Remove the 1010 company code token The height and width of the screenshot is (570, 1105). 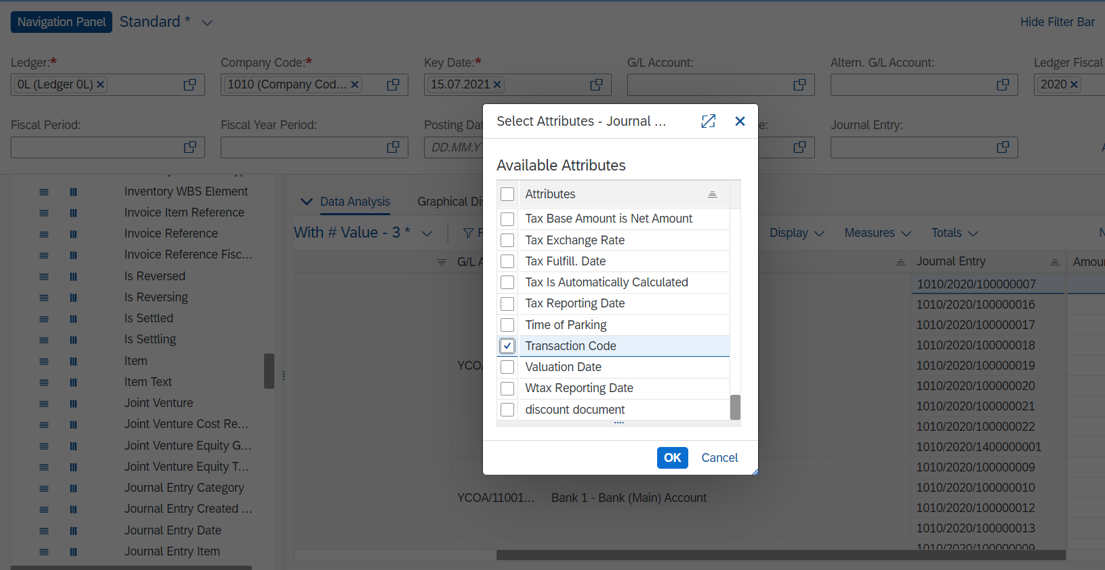click(354, 85)
